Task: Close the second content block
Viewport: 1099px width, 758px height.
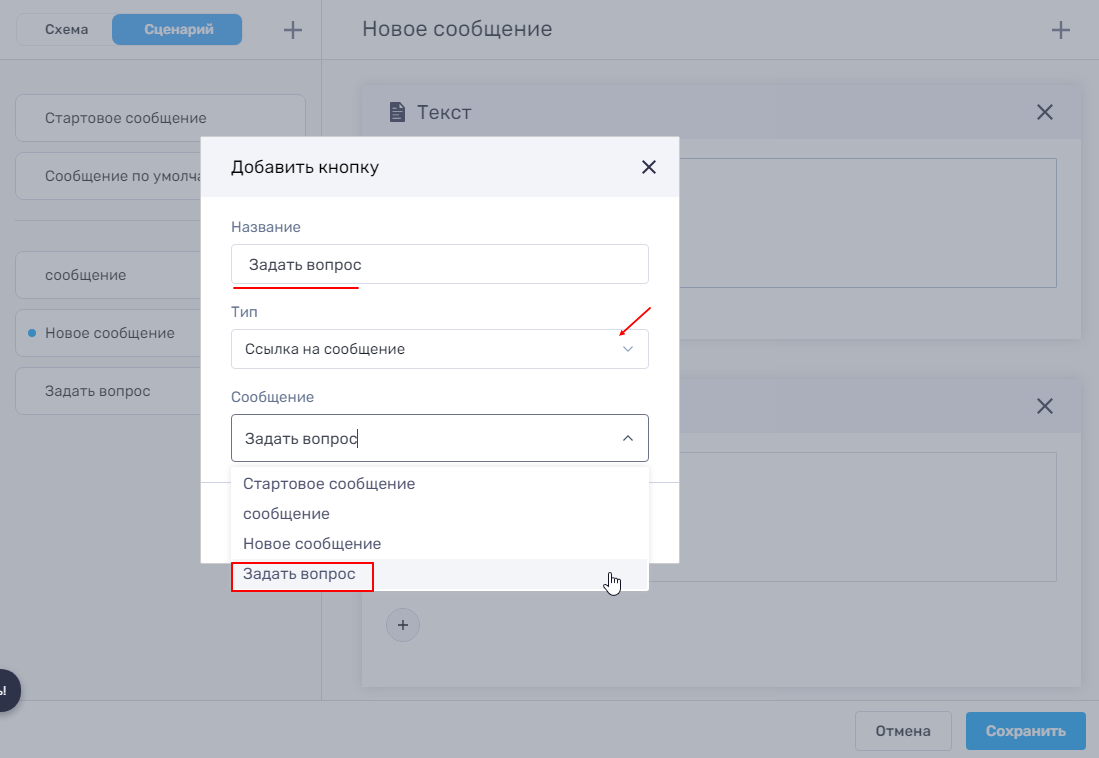Action: [x=1045, y=406]
